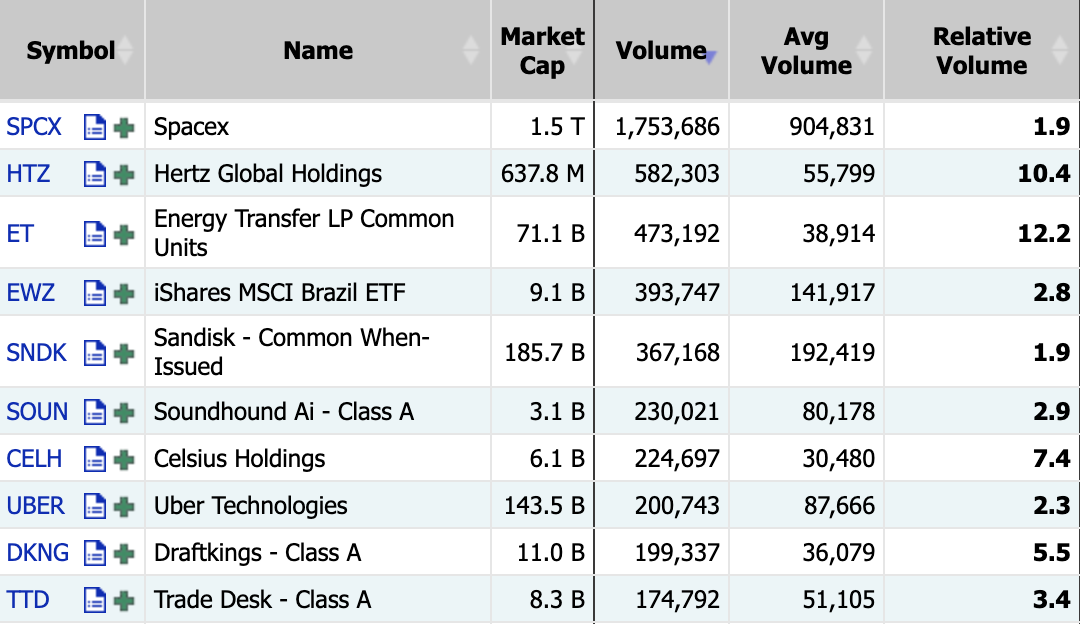Open the document icon for SNDK
The image size is (1080, 624).
coord(94,353)
